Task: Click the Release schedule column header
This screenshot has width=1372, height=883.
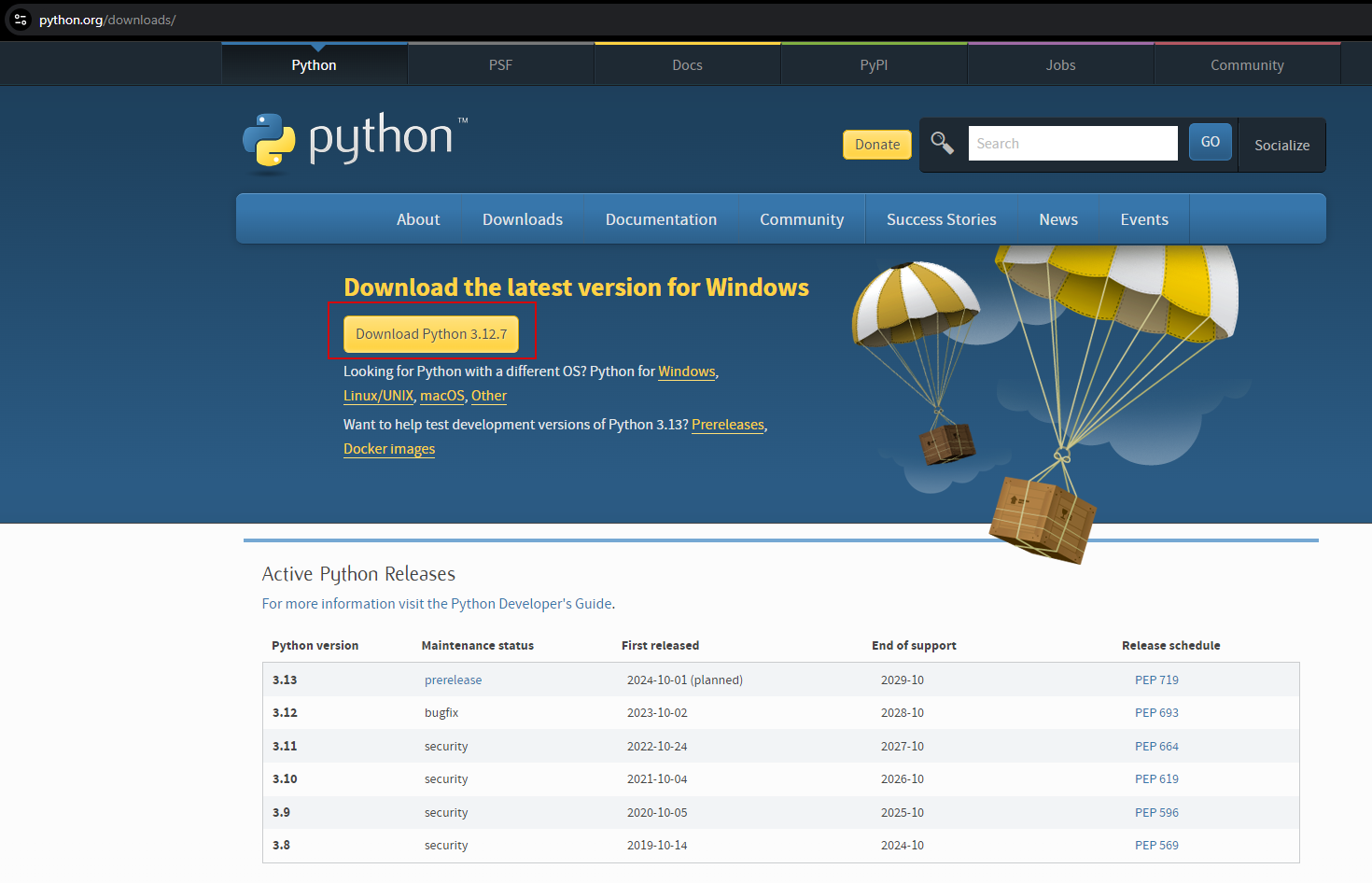Action: 1171,646
